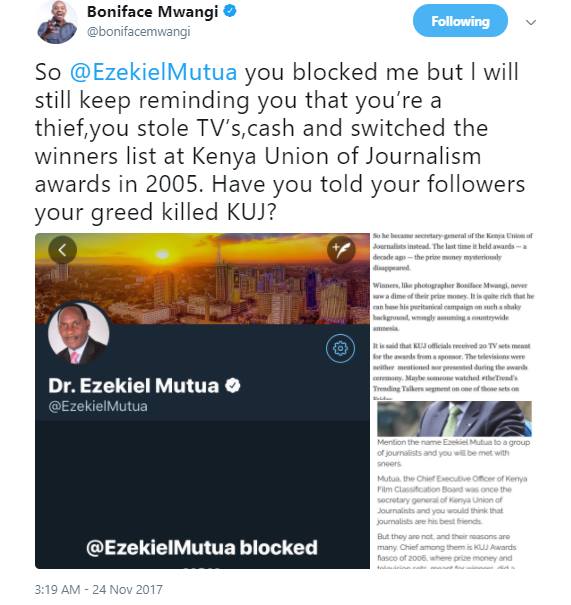Click the back arrow icon on profile screenshot
Screen dimensions: 571x605
coord(63,250)
